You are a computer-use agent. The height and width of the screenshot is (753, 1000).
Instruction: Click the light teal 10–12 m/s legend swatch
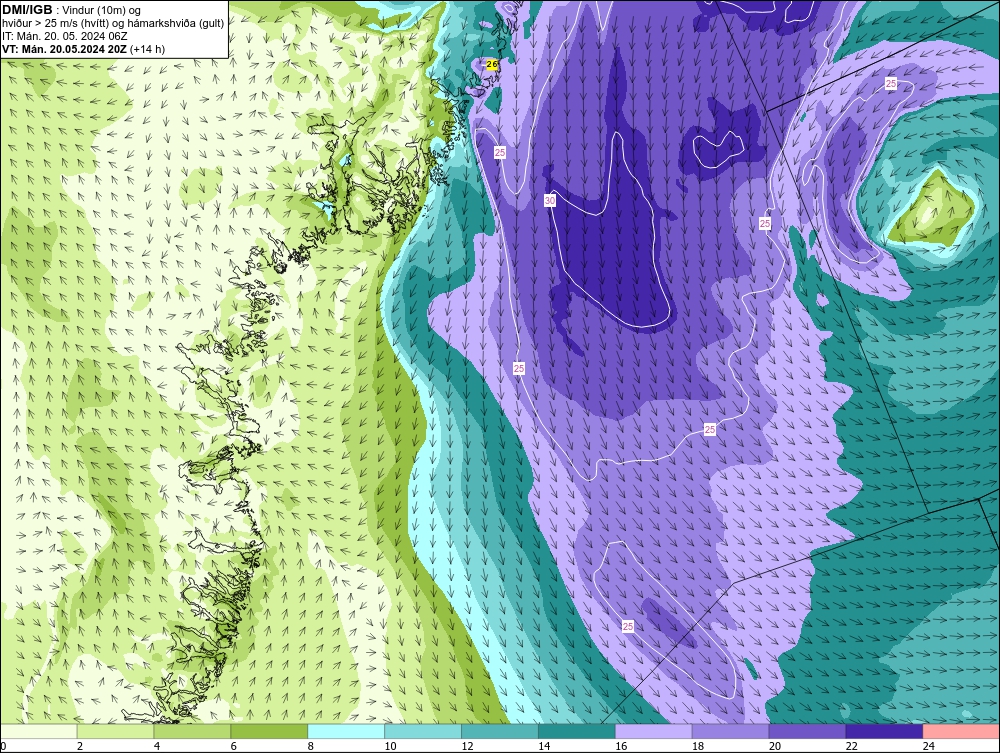[423, 731]
